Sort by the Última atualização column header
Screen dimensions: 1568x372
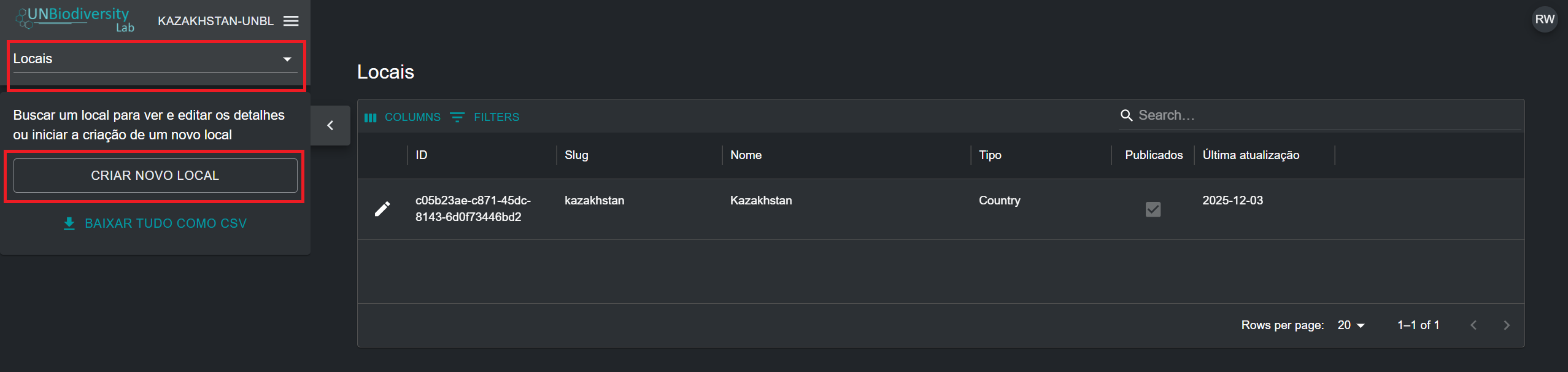point(1251,155)
